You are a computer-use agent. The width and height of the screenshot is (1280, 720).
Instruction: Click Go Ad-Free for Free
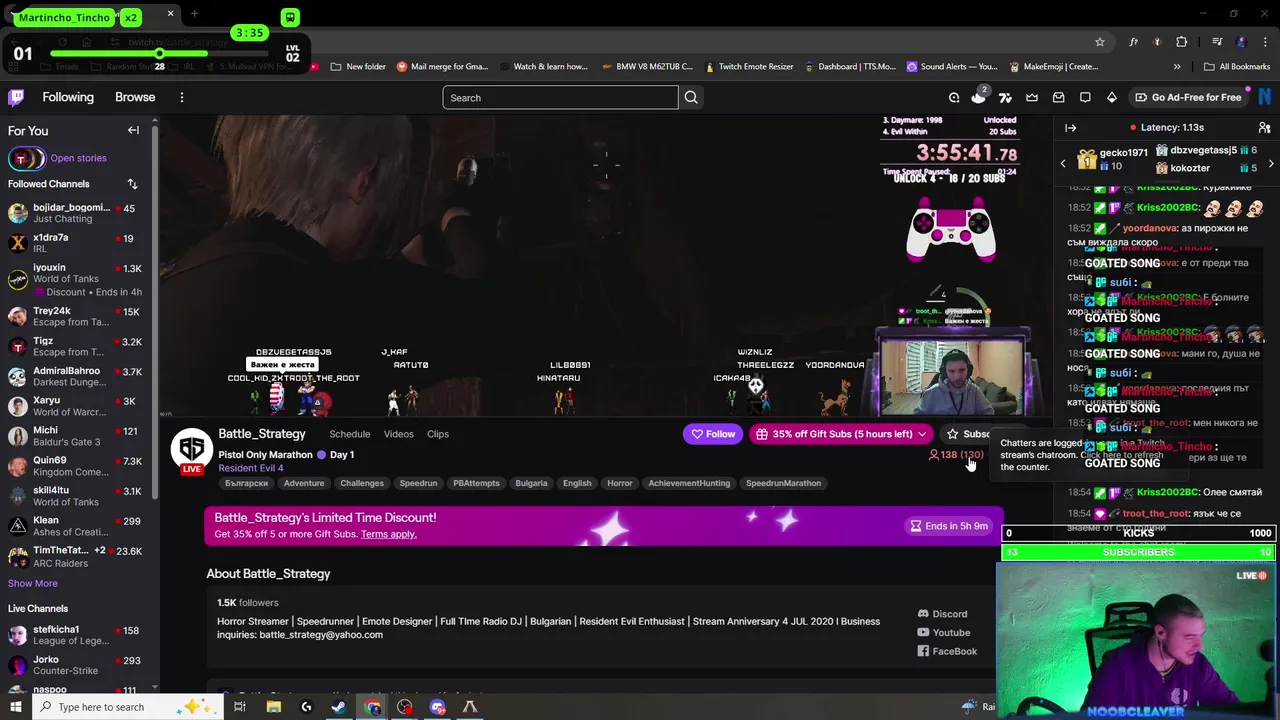pos(1188,97)
